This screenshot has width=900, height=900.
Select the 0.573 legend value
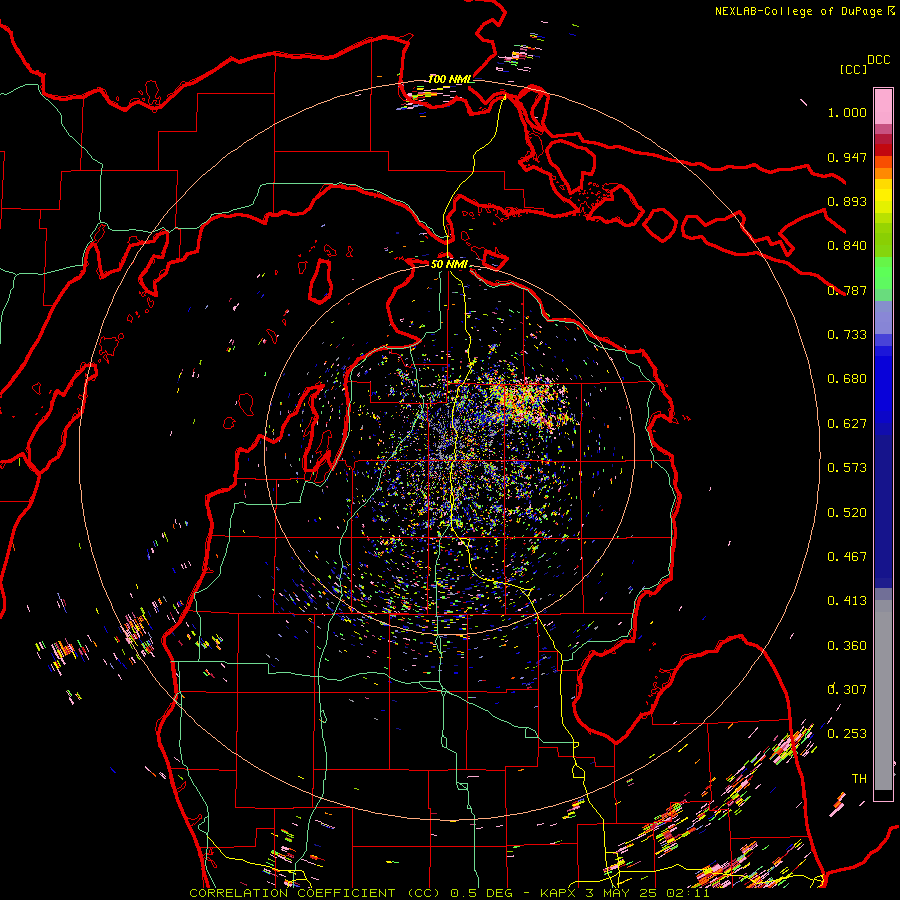847,468
